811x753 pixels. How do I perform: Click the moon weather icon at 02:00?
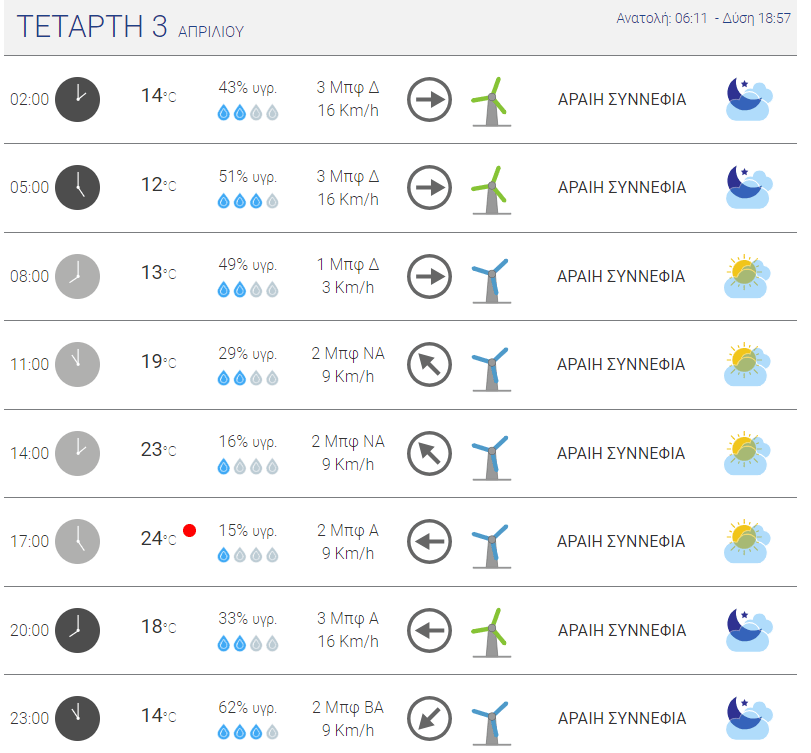point(749,99)
